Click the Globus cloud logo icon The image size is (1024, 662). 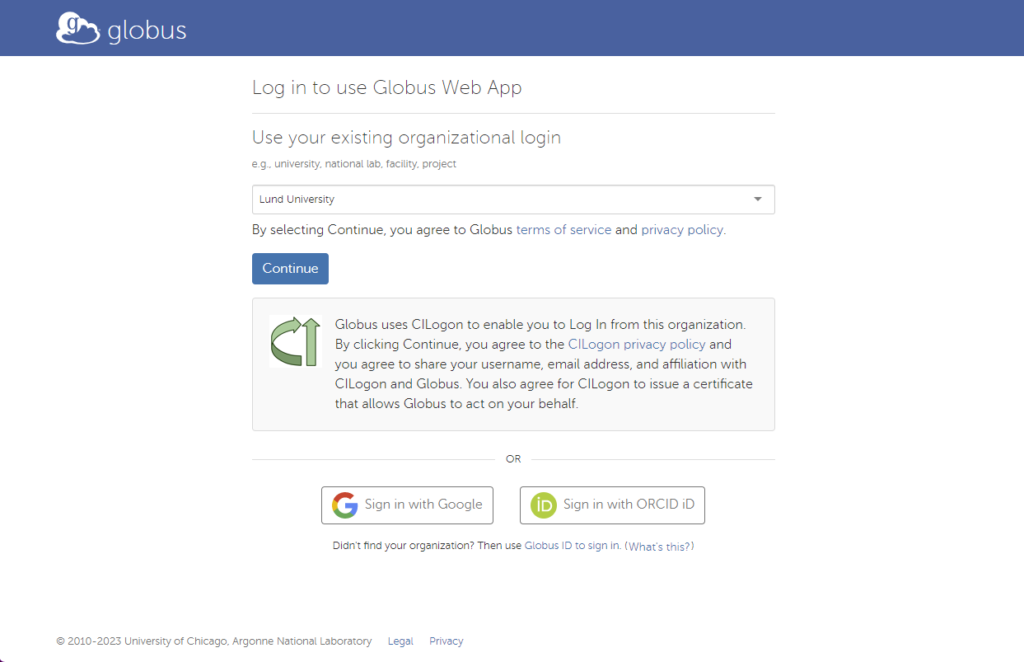pyautogui.click(x=78, y=29)
